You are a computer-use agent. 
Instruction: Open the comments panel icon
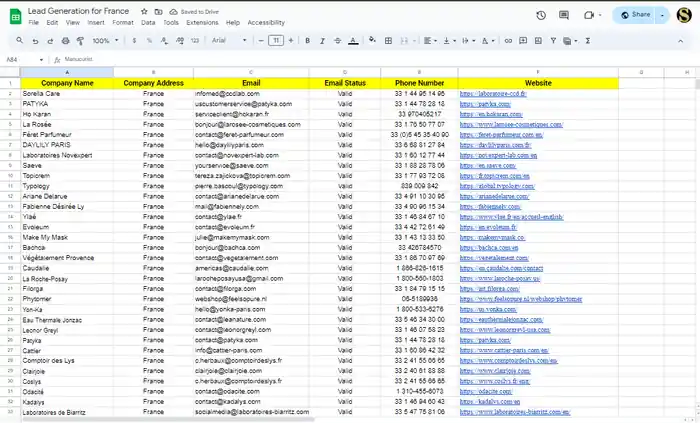point(564,15)
